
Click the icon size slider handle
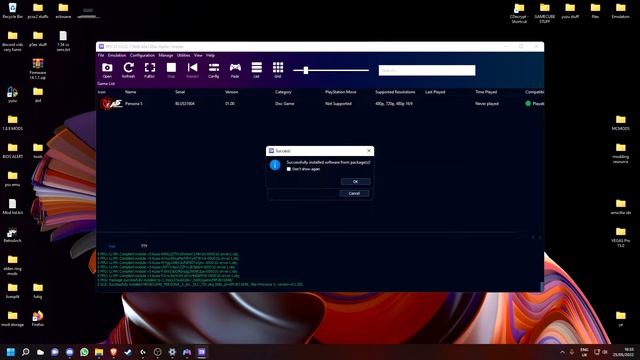click(x=306, y=70)
